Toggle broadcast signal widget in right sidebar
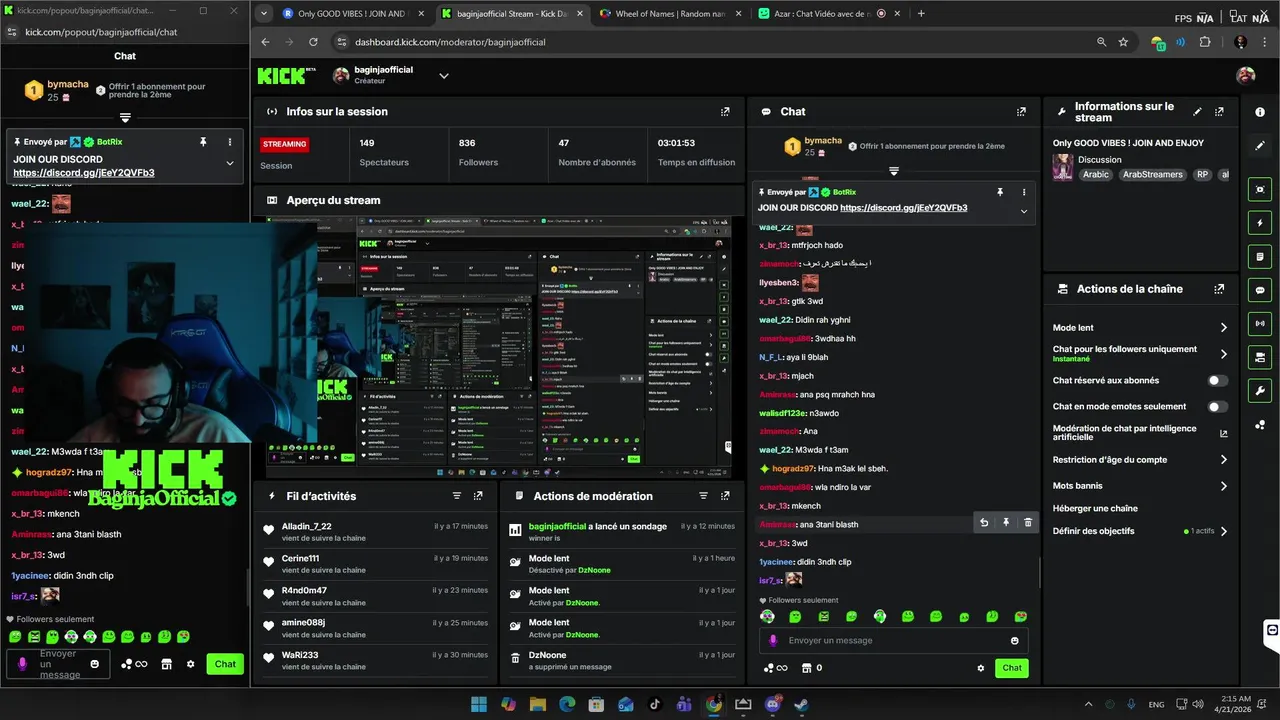This screenshot has width=1280, height=720. [1260, 323]
